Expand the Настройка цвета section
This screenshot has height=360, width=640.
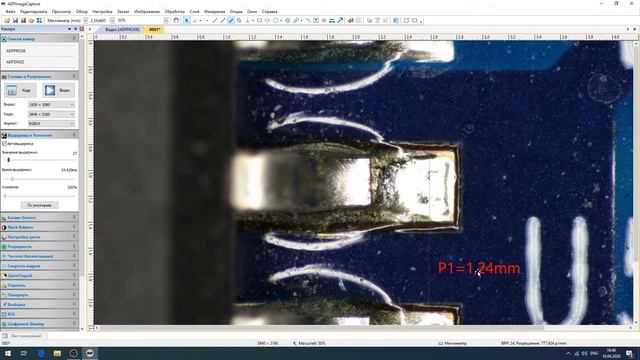point(39,237)
